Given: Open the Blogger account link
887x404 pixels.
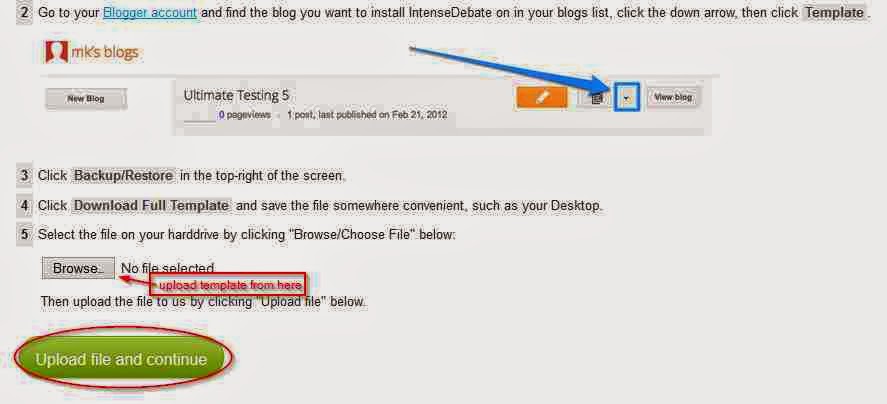Looking at the screenshot, I should coord(150,12).
